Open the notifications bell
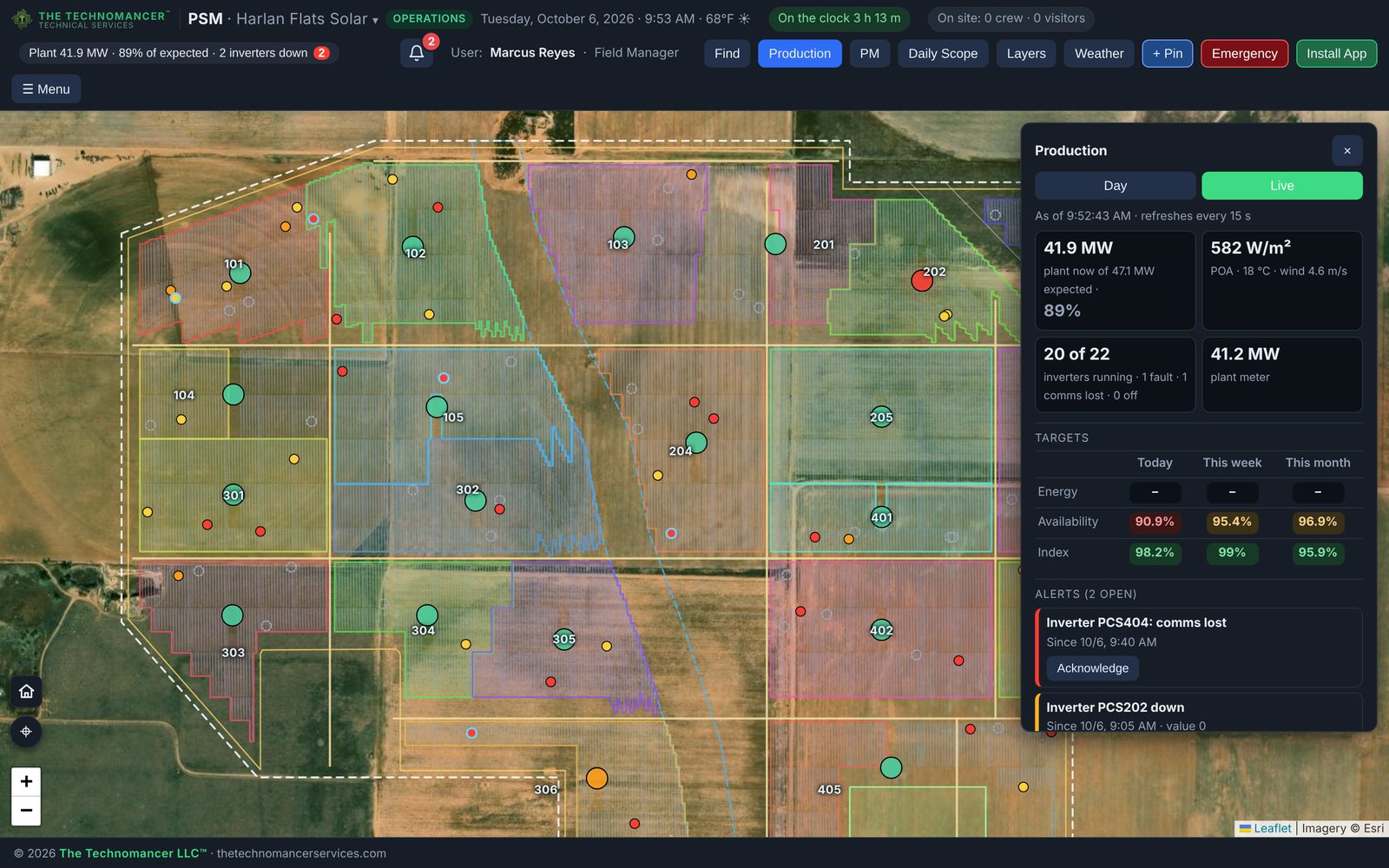 pos(417,53)
